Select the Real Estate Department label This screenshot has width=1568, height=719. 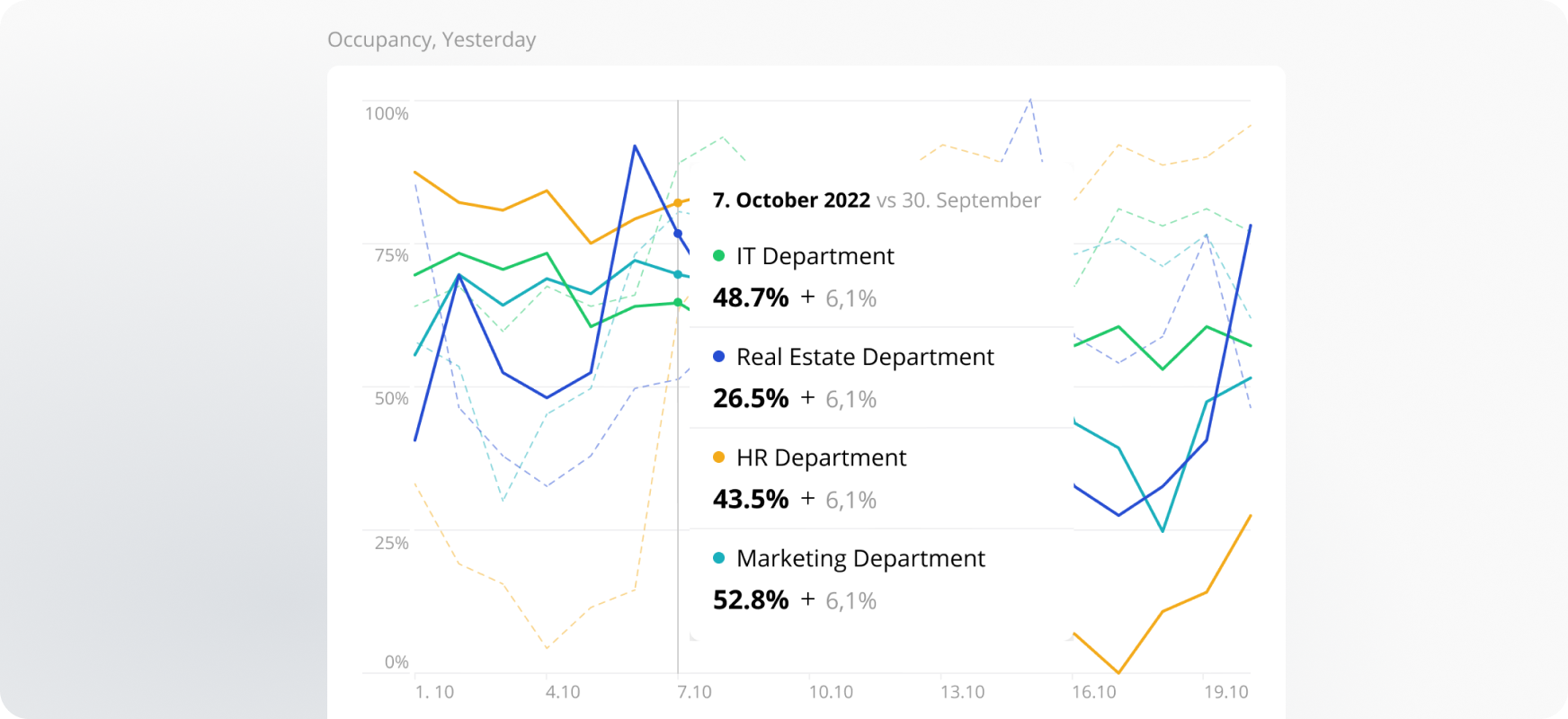click(x=864, y=357)
